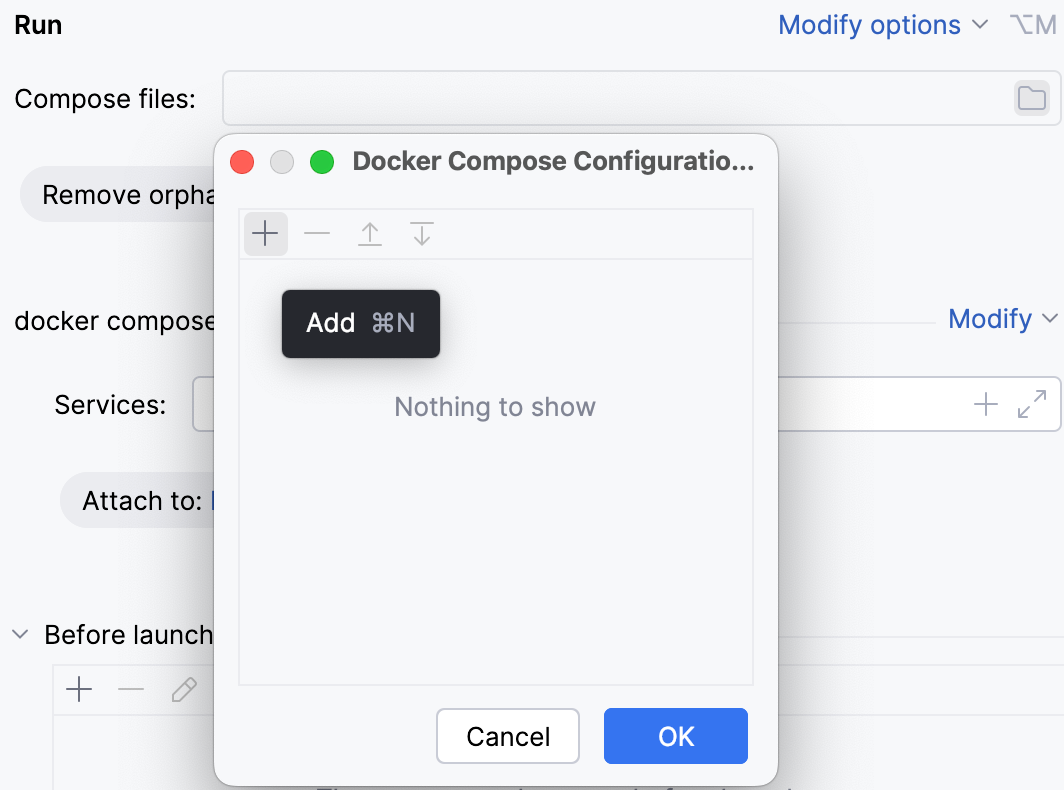This screenshot has width=1064, height=790.
Task: Remove a Before launch task
Action: 132,689
